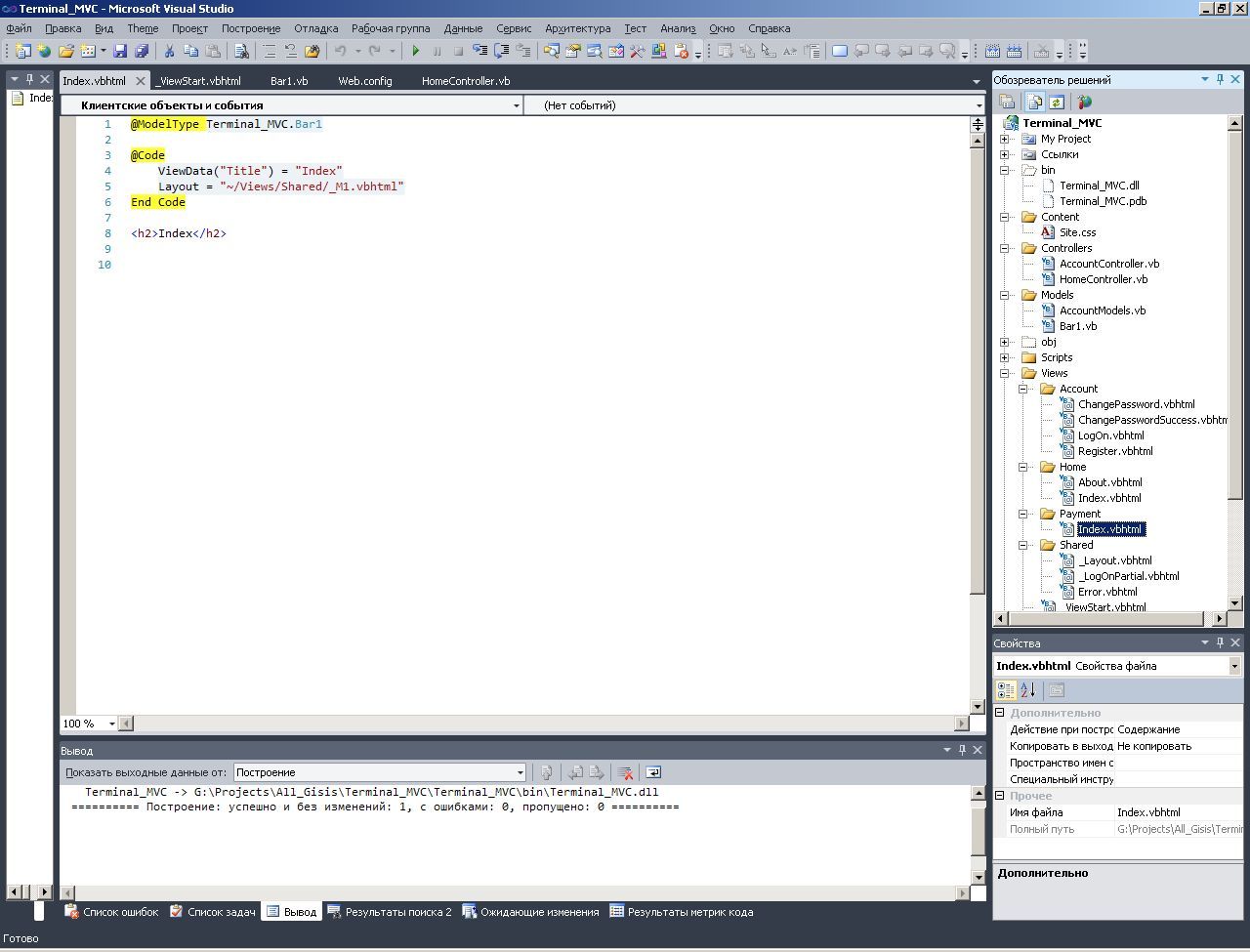1250x952 pixels.
Task: Toggle Categorized view in Properties panel
Action: point(1006,690)
